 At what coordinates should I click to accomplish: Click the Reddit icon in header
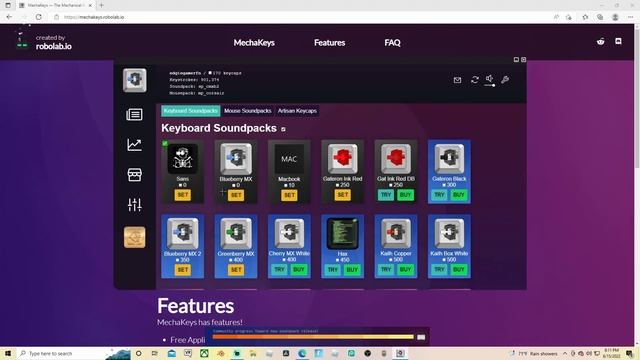[600, 41]
